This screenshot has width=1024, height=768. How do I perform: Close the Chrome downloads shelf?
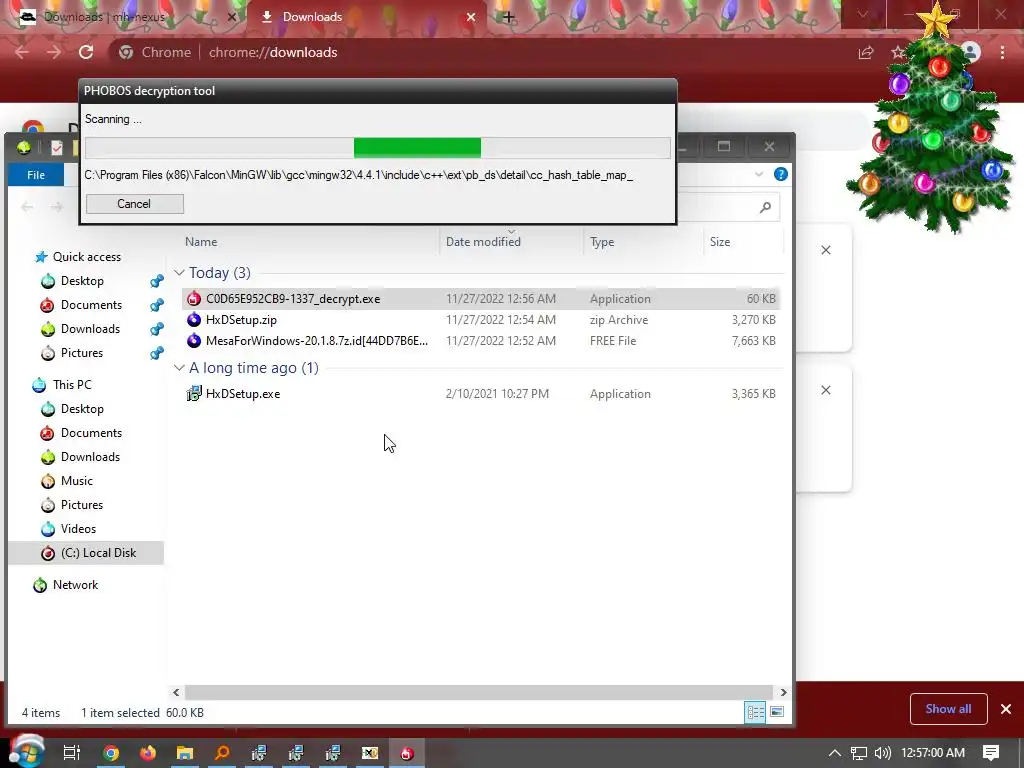pyautogui.click(x=1006, y=709)
